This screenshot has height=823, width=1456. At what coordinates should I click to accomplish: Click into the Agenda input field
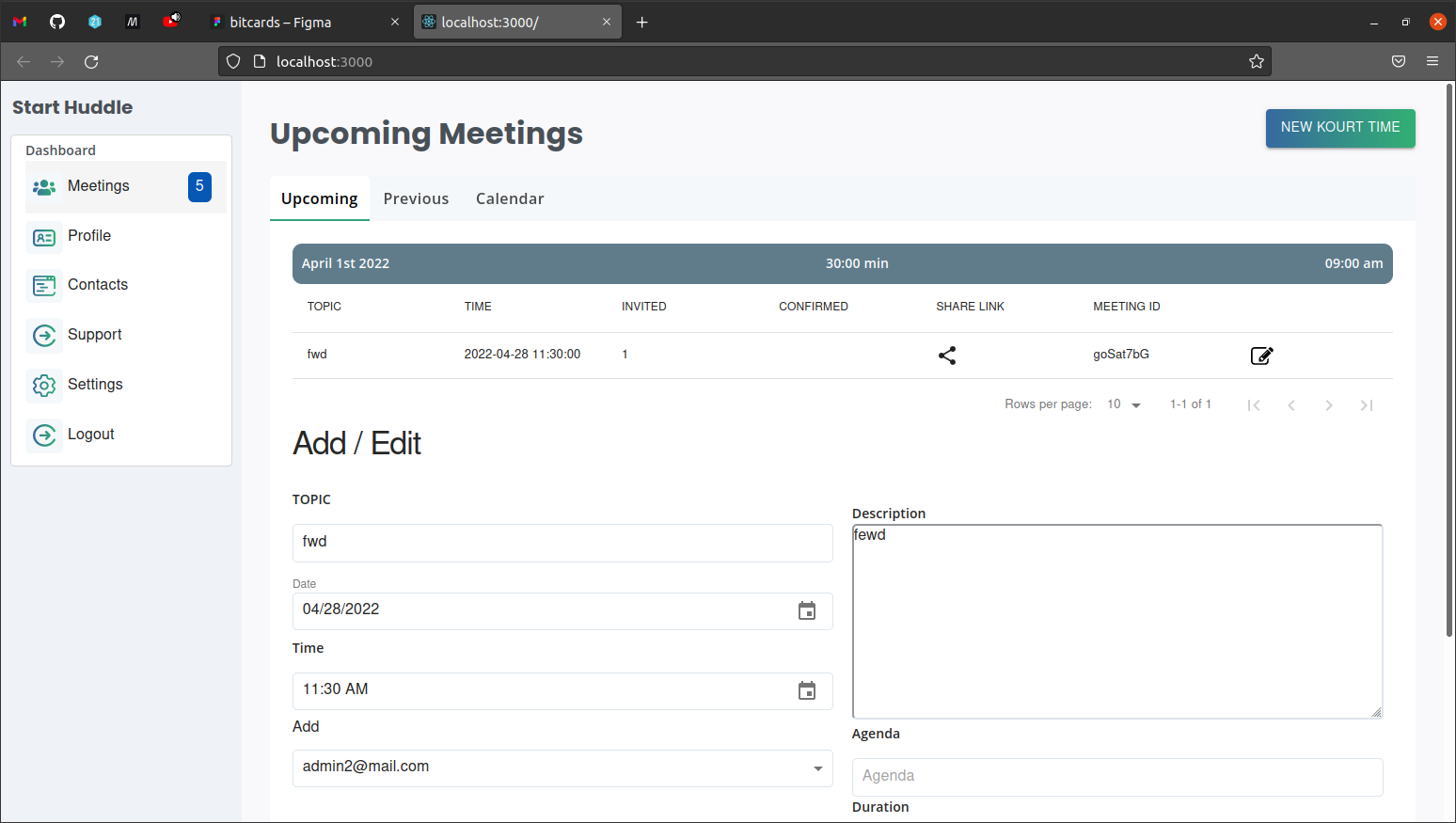[x=1116, y=776]
